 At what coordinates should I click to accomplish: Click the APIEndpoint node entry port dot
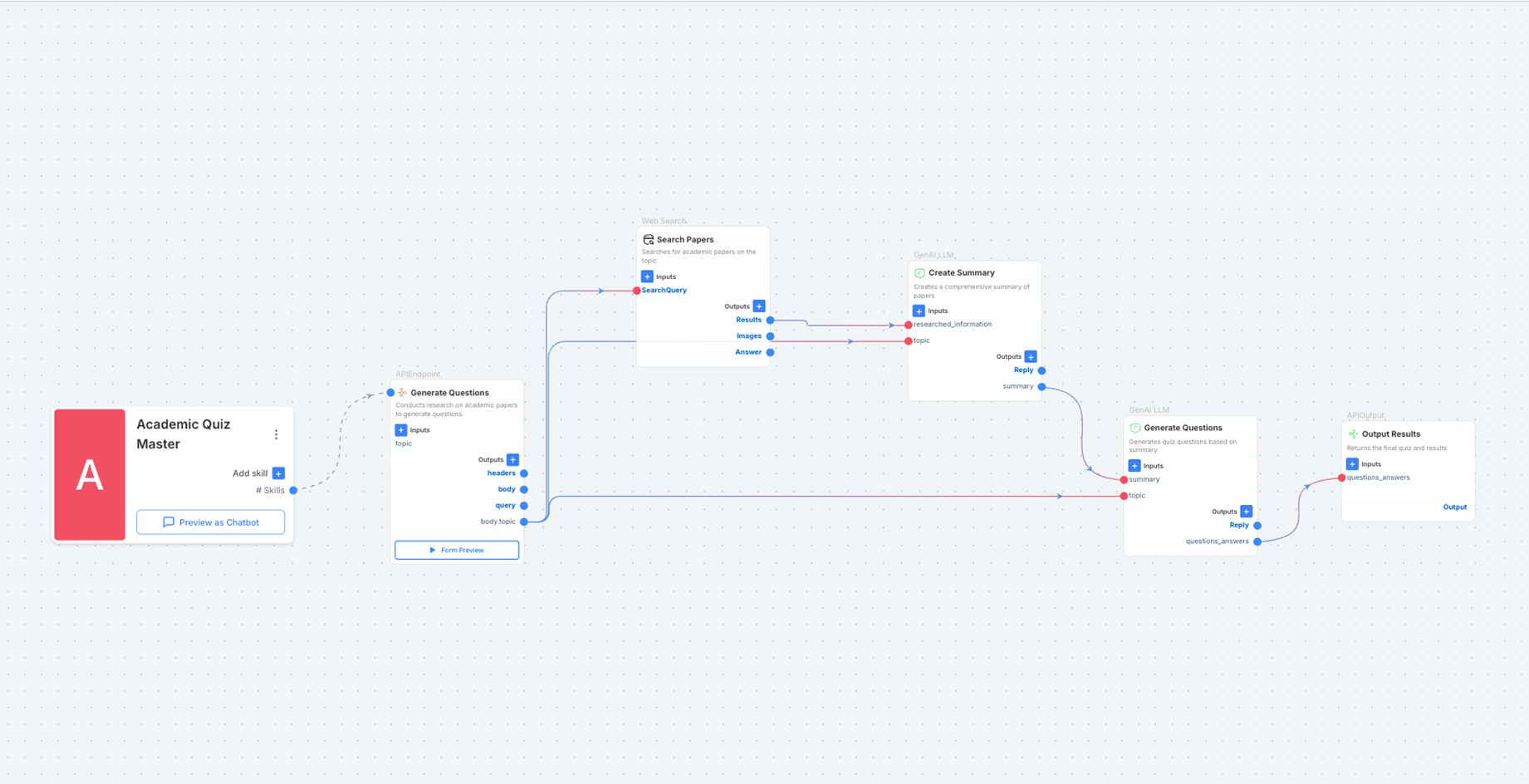(390, 393)
